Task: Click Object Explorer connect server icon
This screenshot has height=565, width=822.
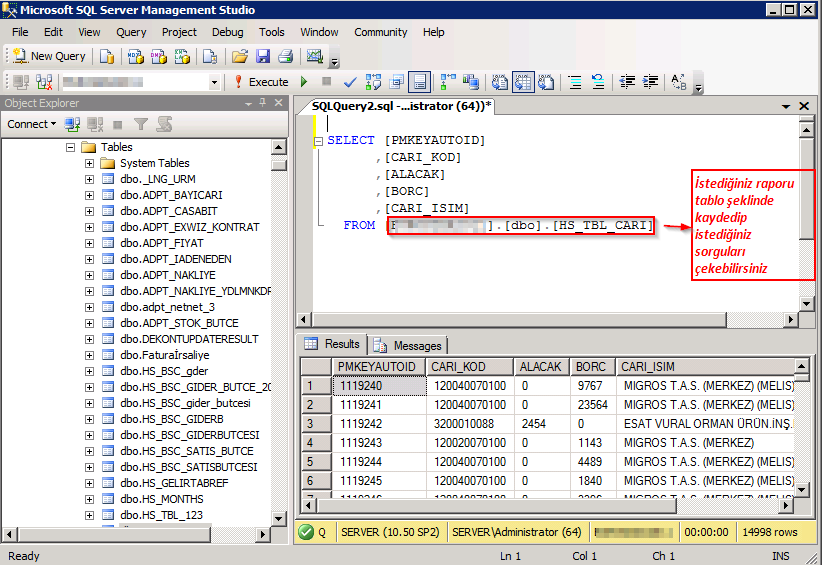Action: (x=72, y=124)
